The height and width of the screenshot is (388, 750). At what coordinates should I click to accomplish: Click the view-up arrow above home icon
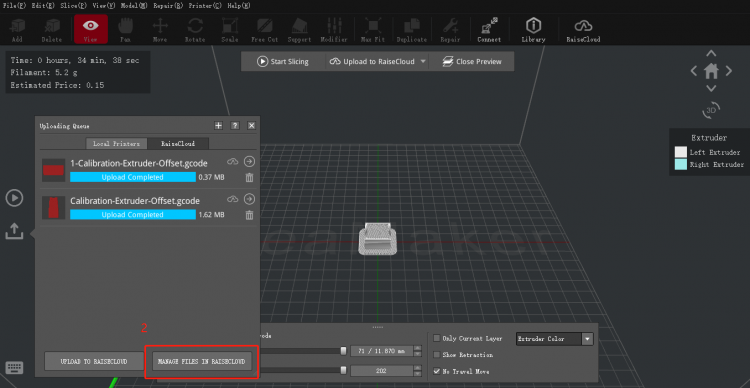(x=711, y=53)
